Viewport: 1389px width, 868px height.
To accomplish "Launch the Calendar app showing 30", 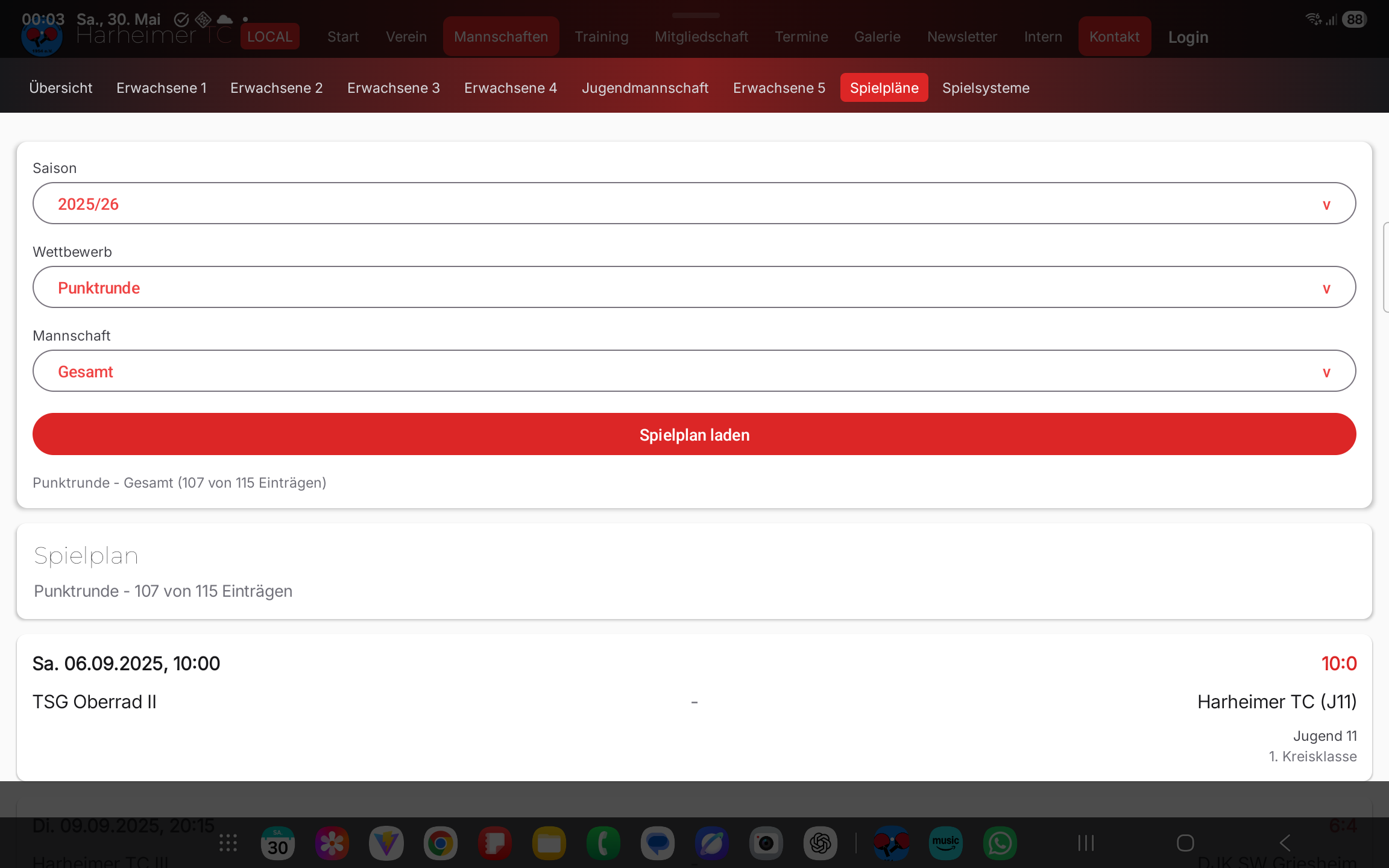I will (278, 843).
